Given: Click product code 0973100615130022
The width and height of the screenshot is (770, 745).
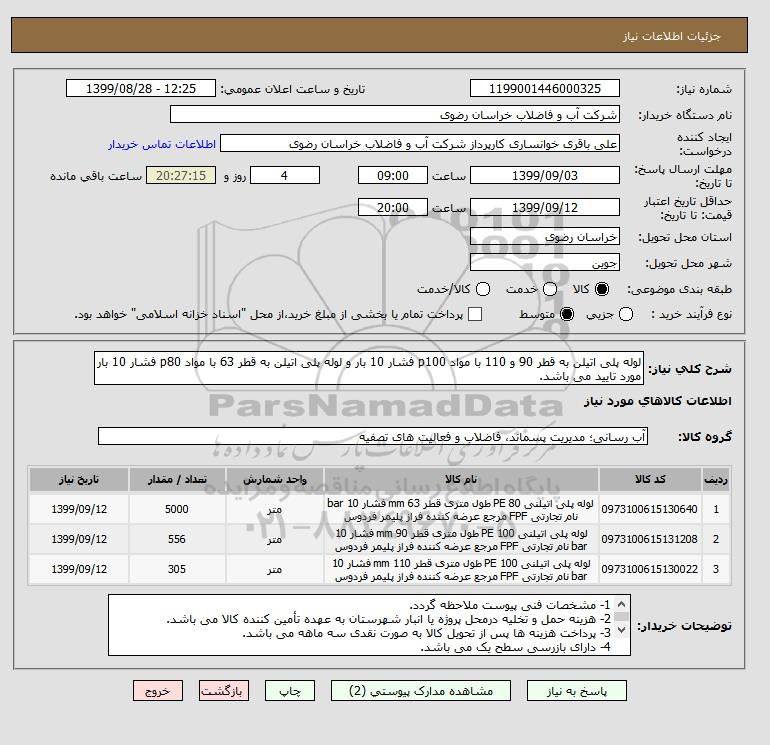Looking at the screenshot, I should click(x=649, y=569).
